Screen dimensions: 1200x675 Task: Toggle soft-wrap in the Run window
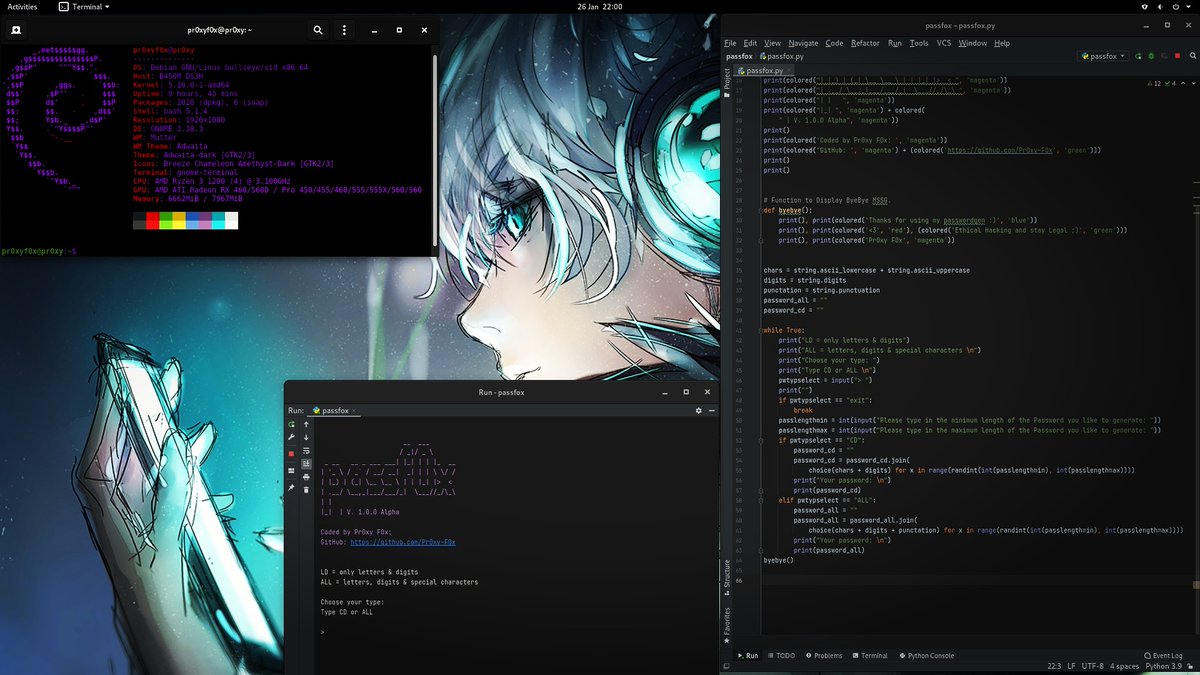click(306, 451)
